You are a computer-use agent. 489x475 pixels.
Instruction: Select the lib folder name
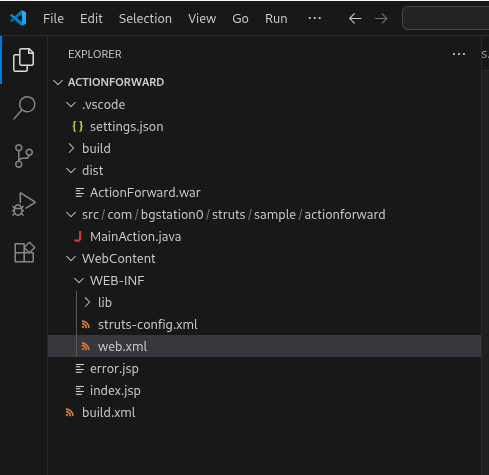coord(105,303)
